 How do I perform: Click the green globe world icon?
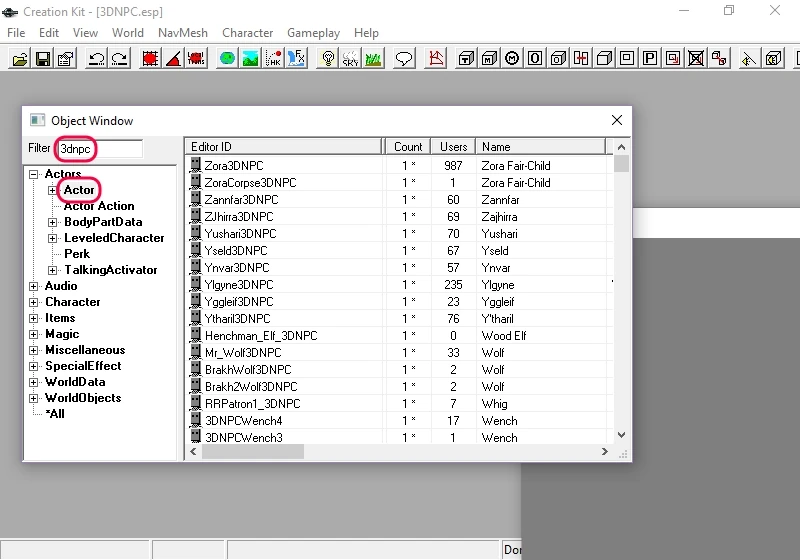[227, 59]
